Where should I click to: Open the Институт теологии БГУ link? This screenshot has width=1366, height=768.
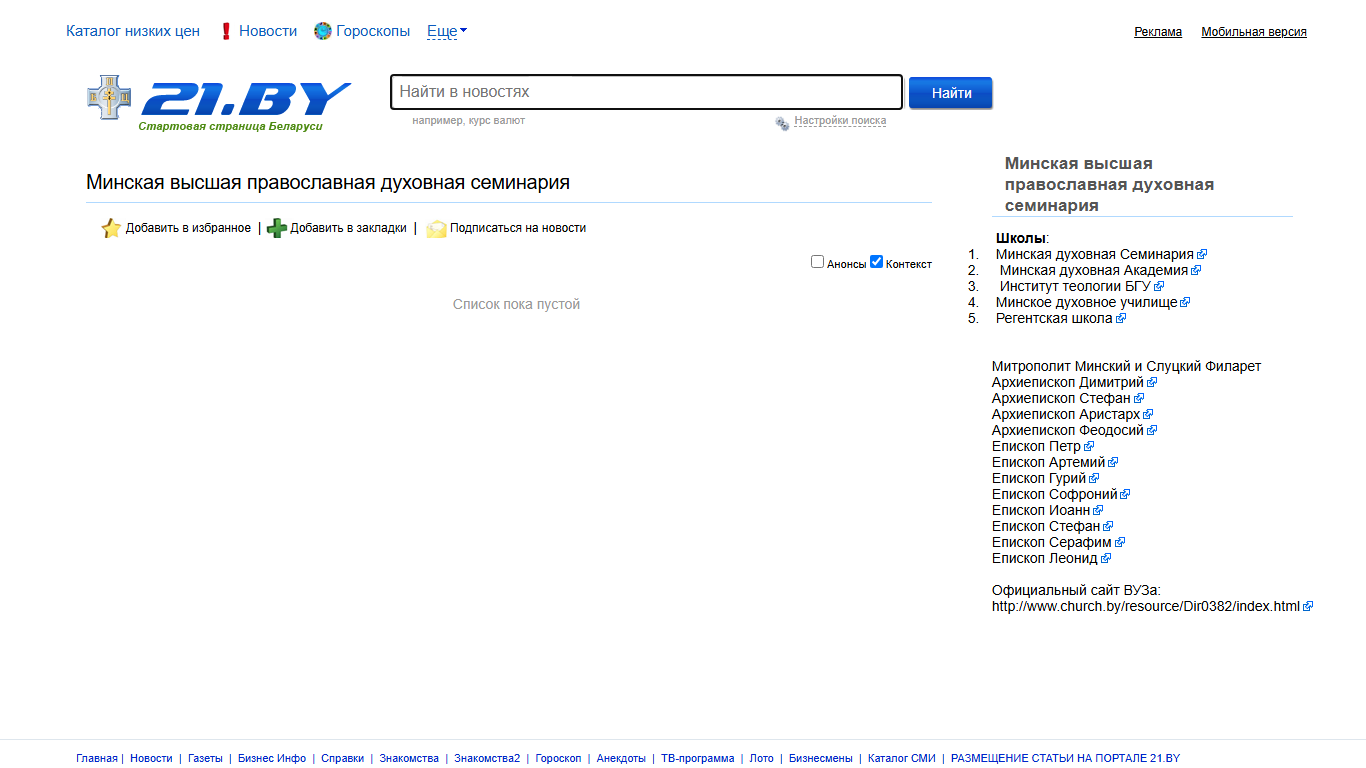point(1075,287)
